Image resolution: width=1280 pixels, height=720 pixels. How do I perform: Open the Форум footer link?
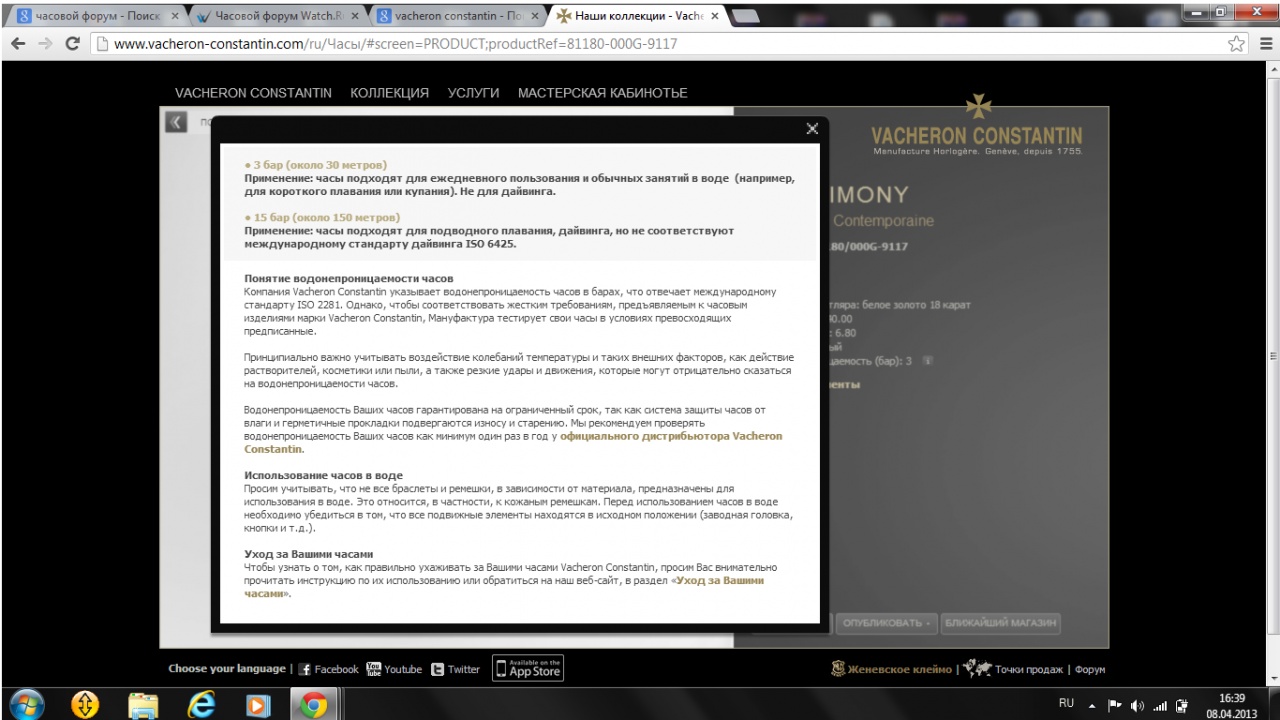[x=1089, y=669]
